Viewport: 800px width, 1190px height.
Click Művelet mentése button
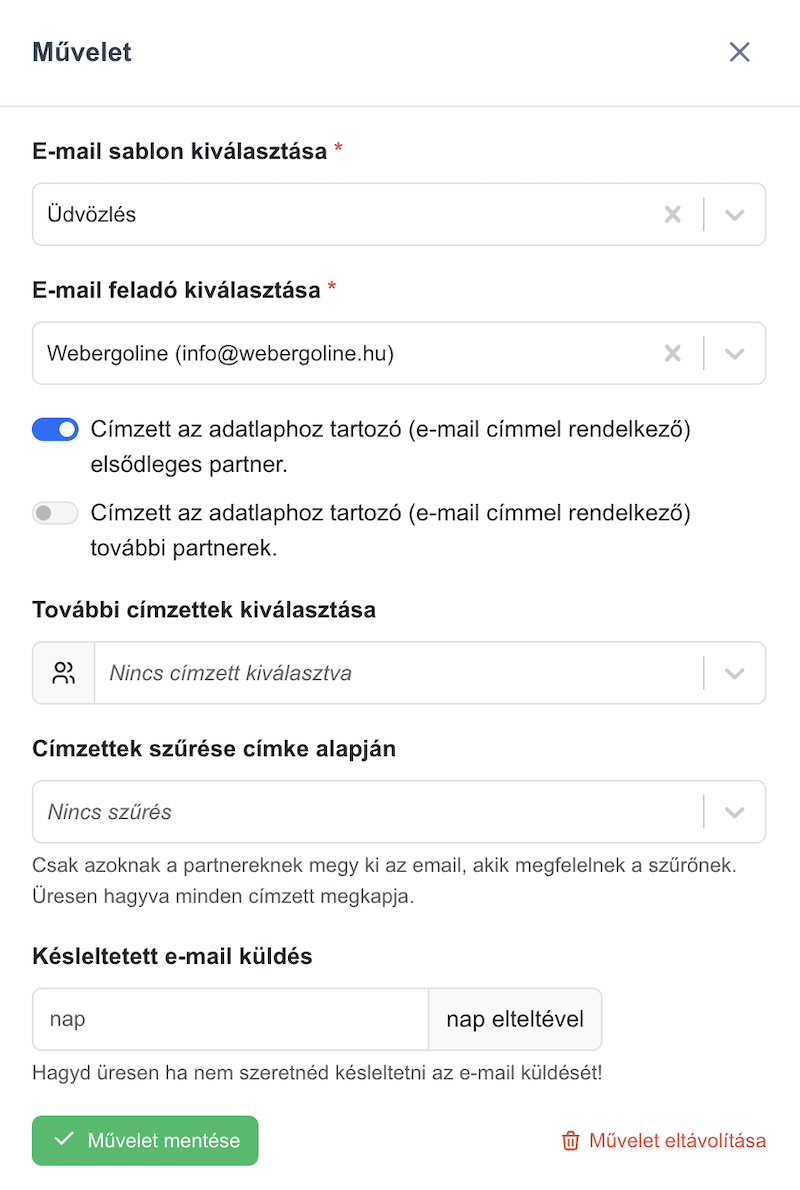(145, 1141)
